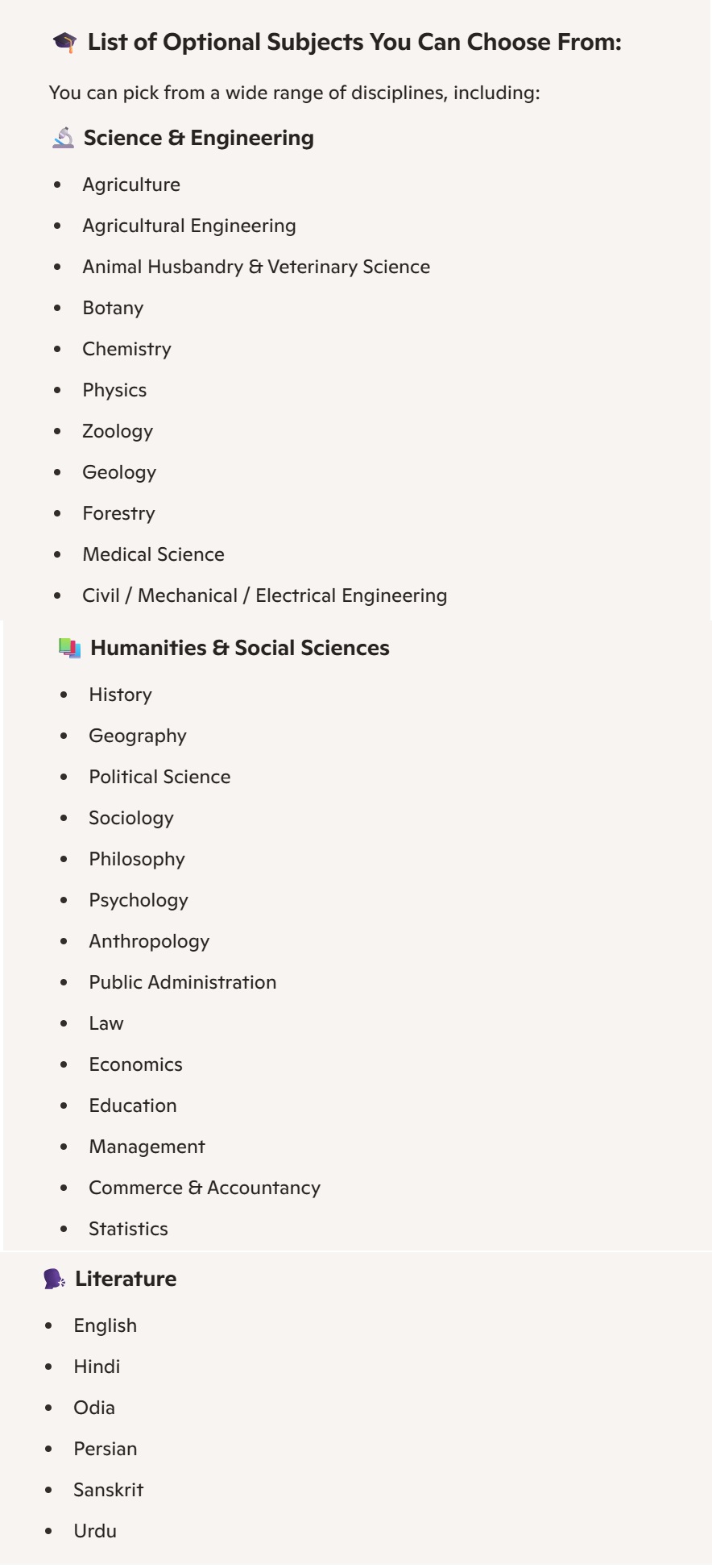The width and height of the screenshot is (712, 1568).
Task: Click Civil / Mechanical / Electrical Engineering
Action: click(x=264, y=595)
